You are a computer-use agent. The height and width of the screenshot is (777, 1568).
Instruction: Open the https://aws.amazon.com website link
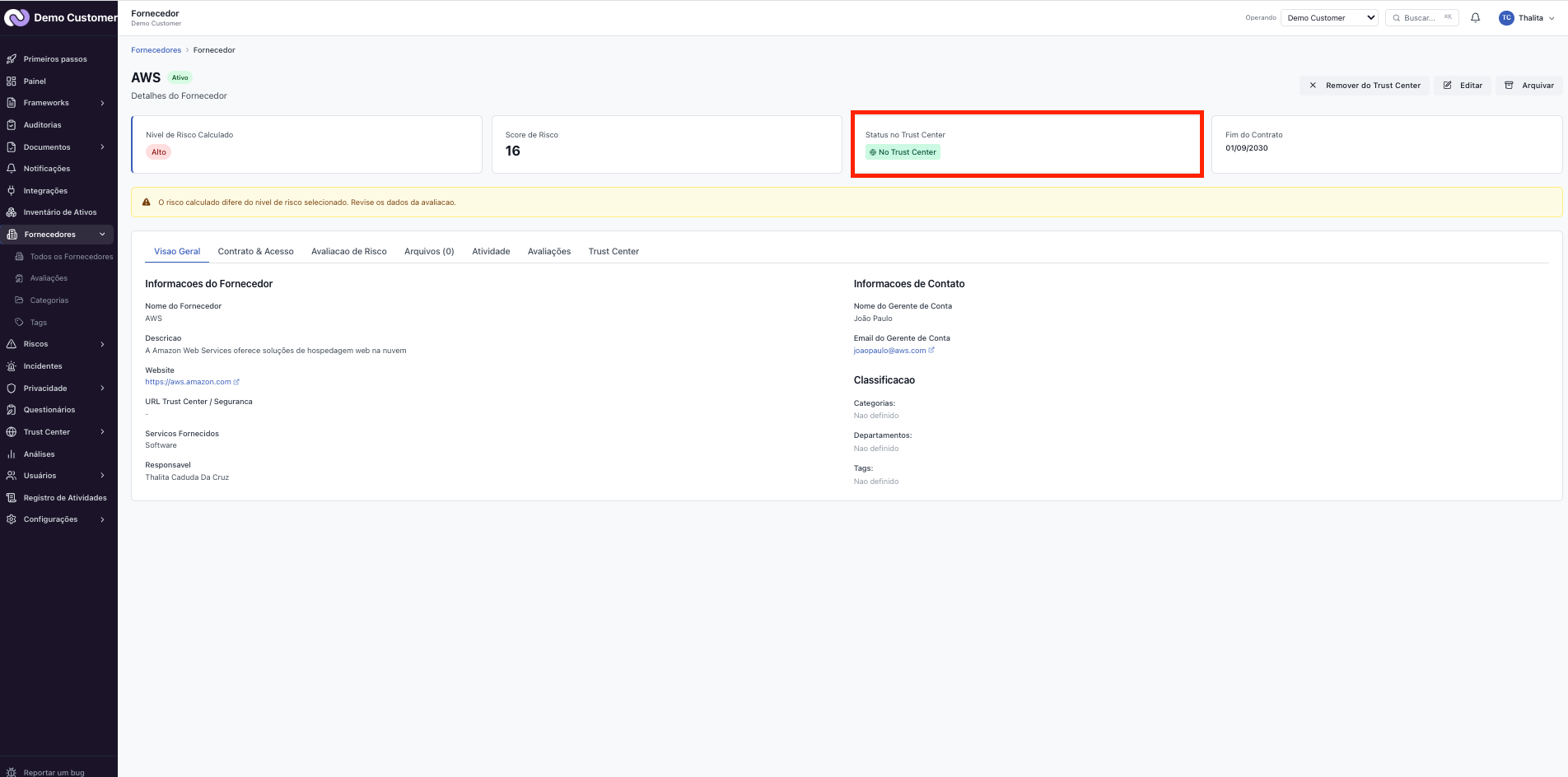[188, 382]
